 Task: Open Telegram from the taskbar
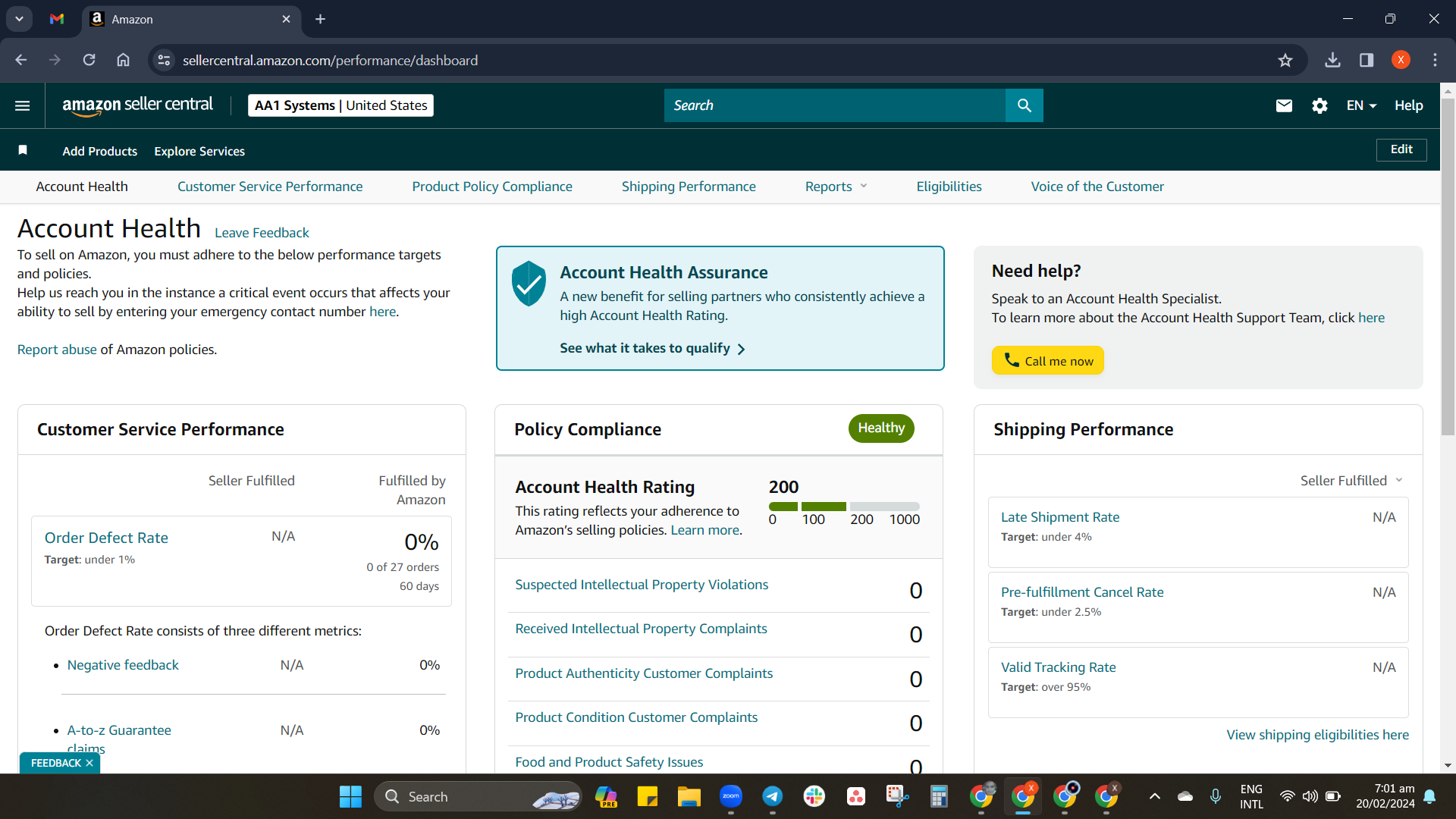click(772, 796)
